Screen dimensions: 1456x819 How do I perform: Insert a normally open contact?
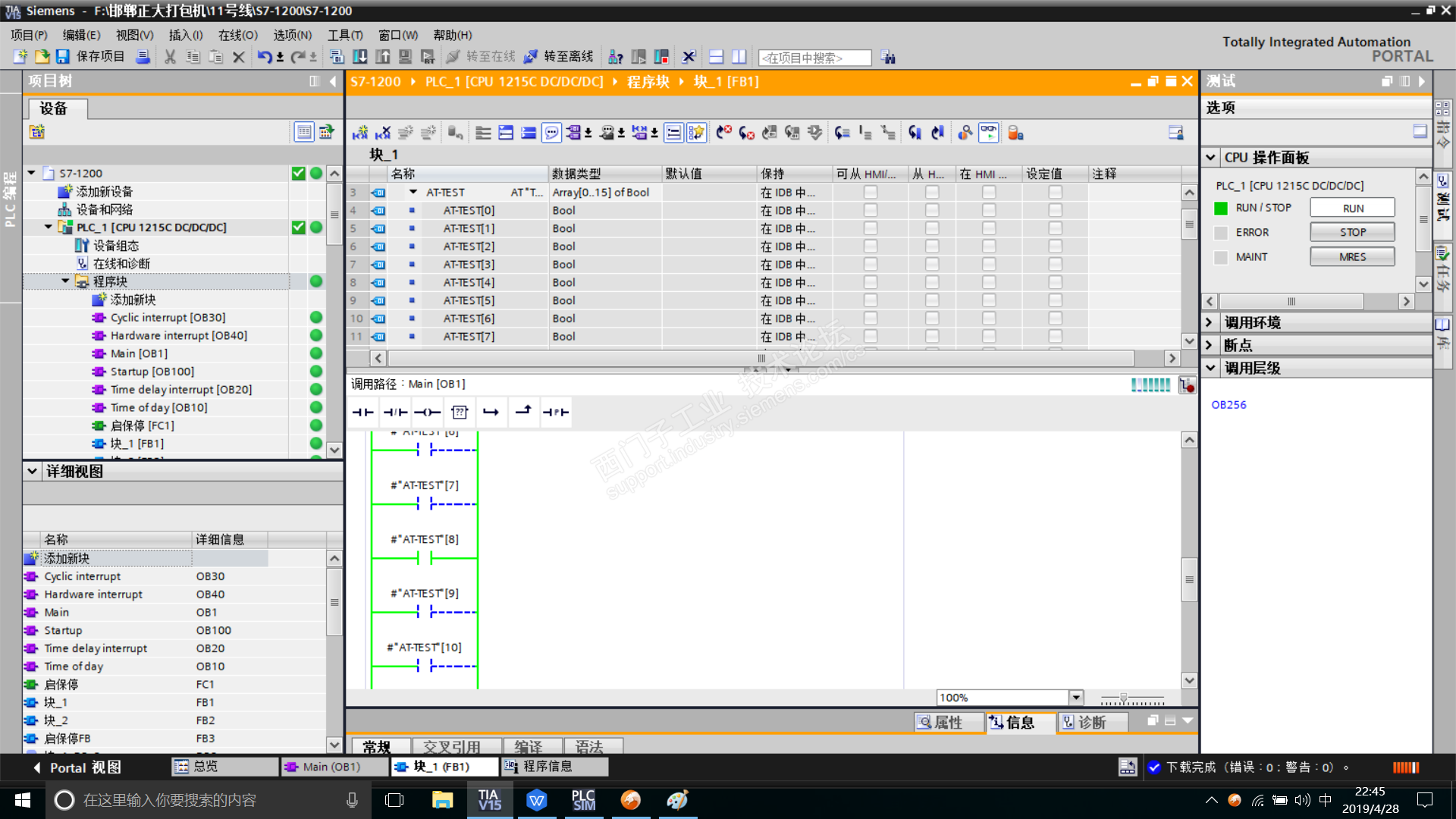(363, 413)
